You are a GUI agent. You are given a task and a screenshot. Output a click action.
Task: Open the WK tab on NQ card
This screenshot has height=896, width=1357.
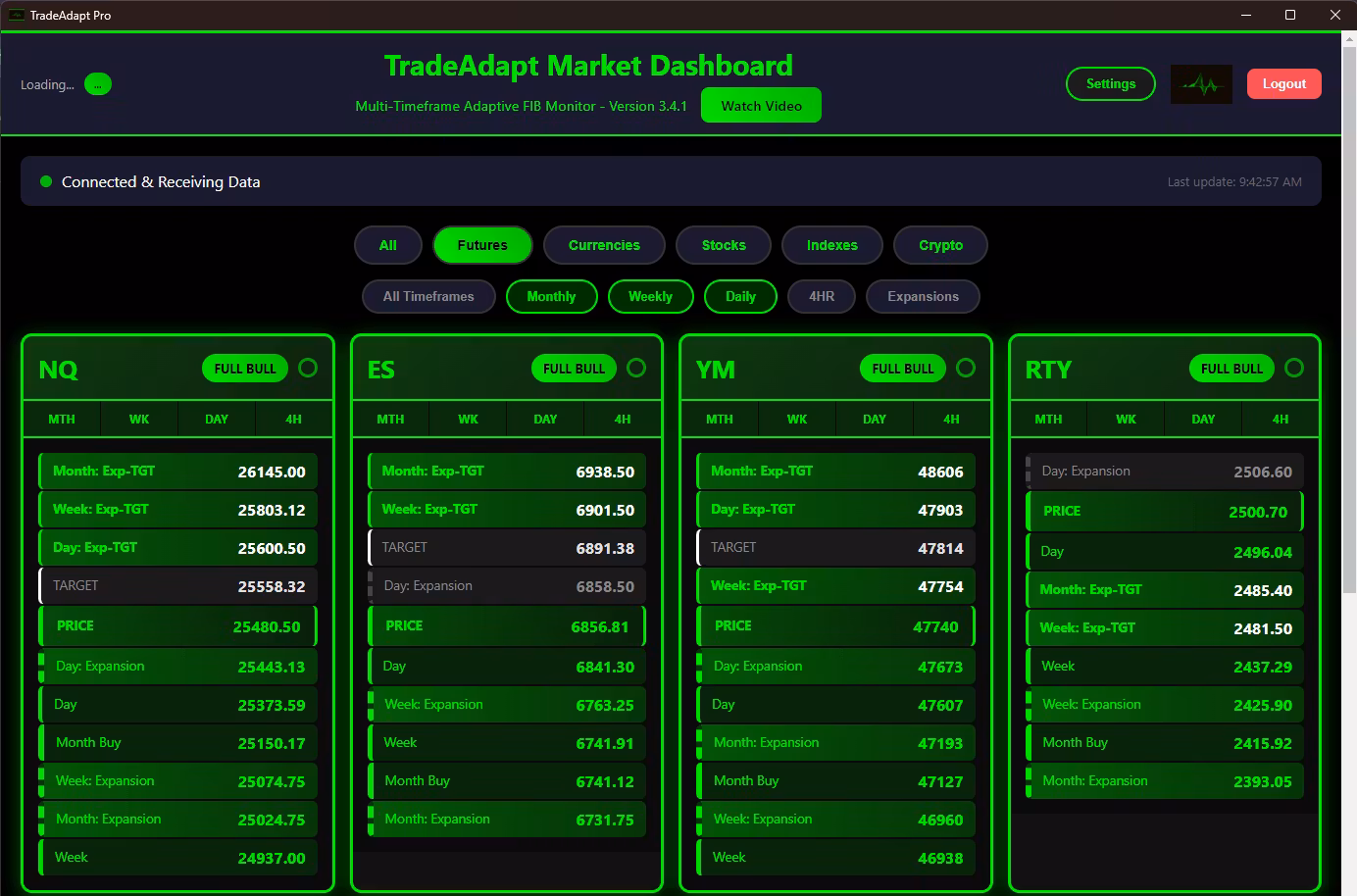pyautogui.click(x=139, y=419)
